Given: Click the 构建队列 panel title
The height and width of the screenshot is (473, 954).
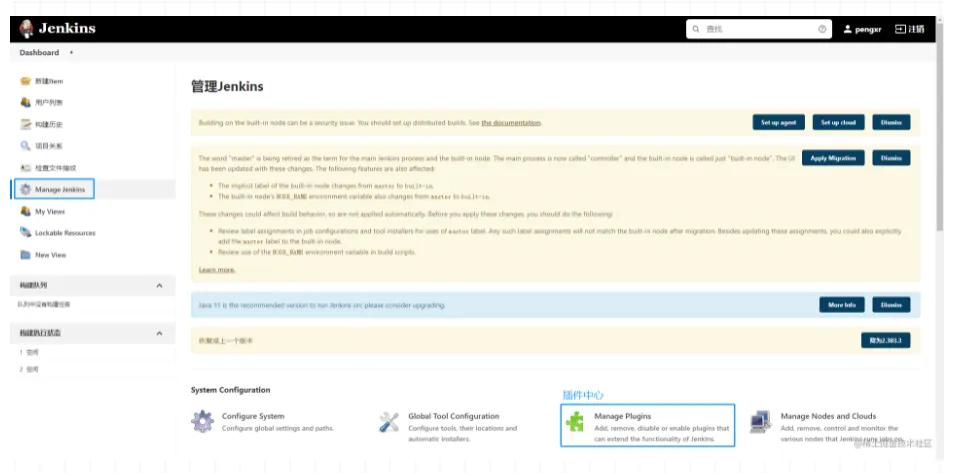Looking at the screenshot, I should click(33, 286).
